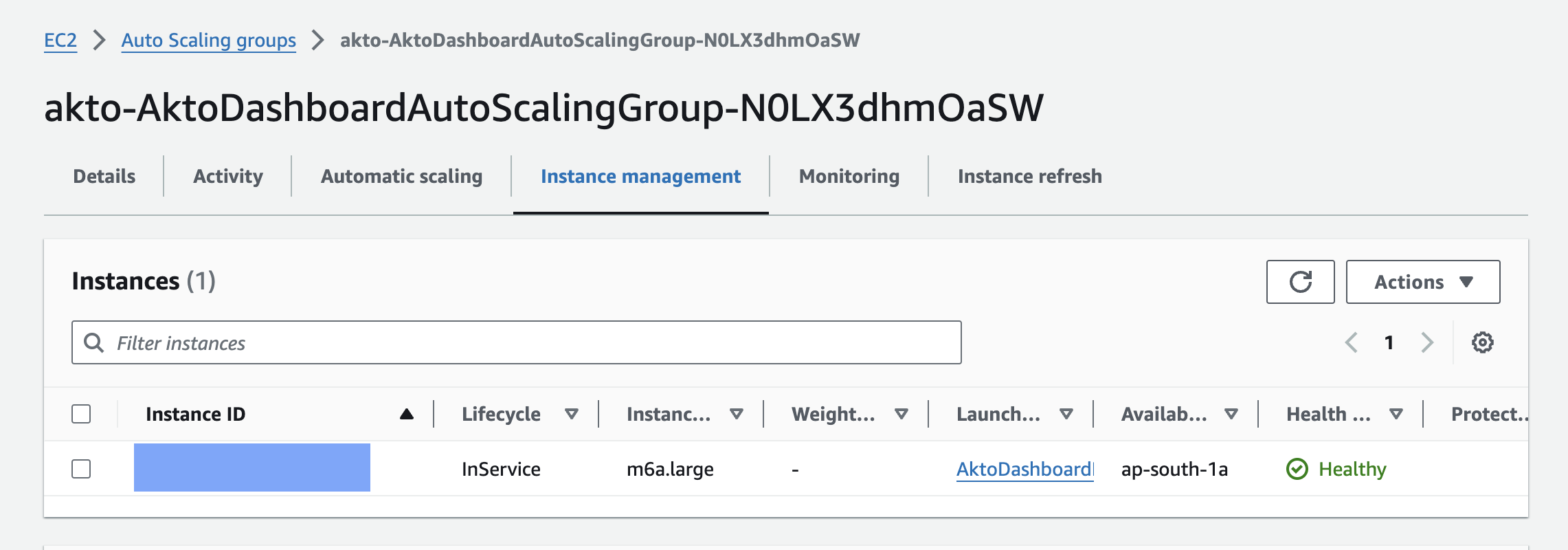Click the Healthy status check icon
Image resolution: width=1568 pixels, height=550 pixels.
pos(1297,469)
